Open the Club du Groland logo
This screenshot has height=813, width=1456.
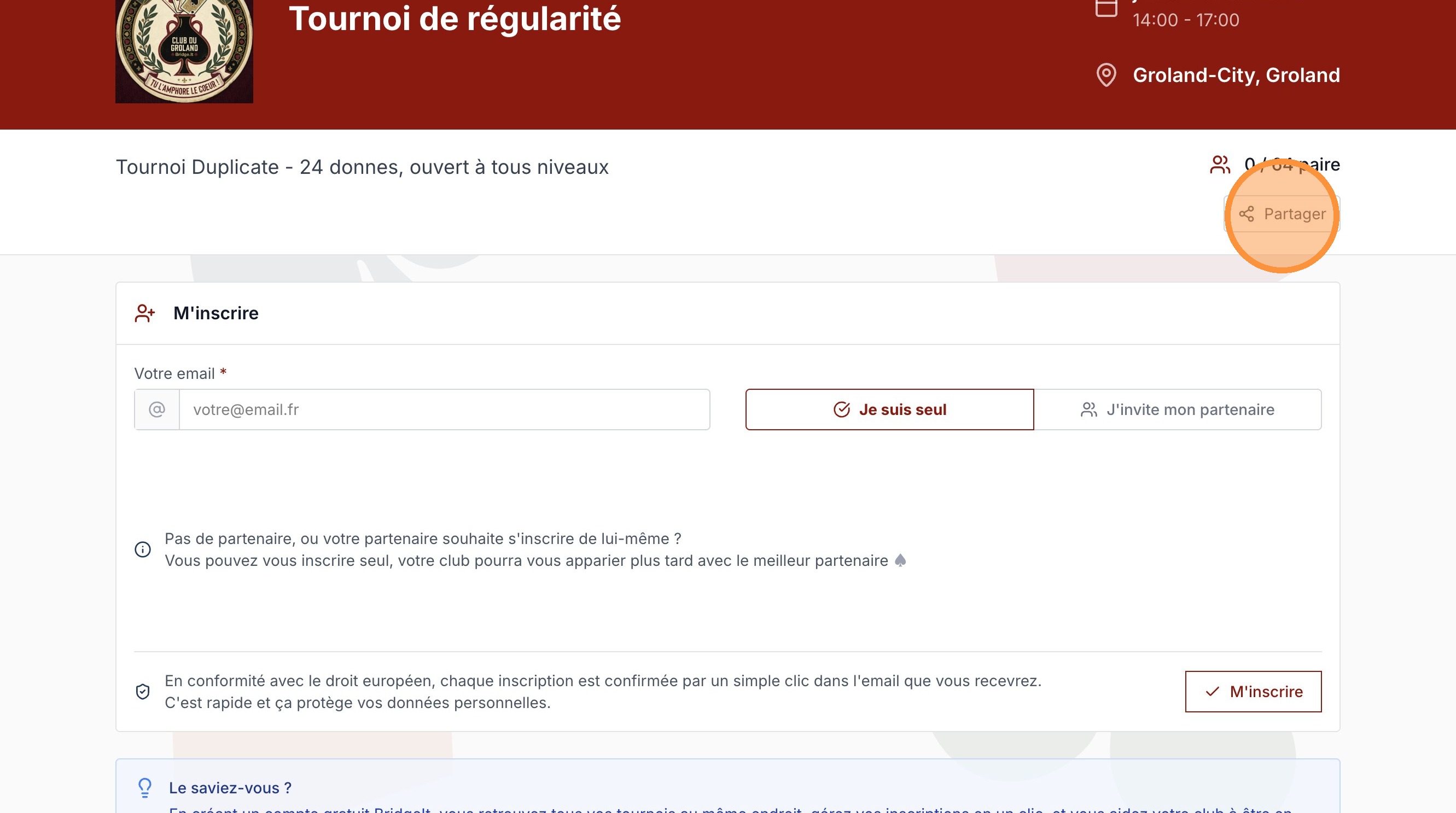click(184, 50)
